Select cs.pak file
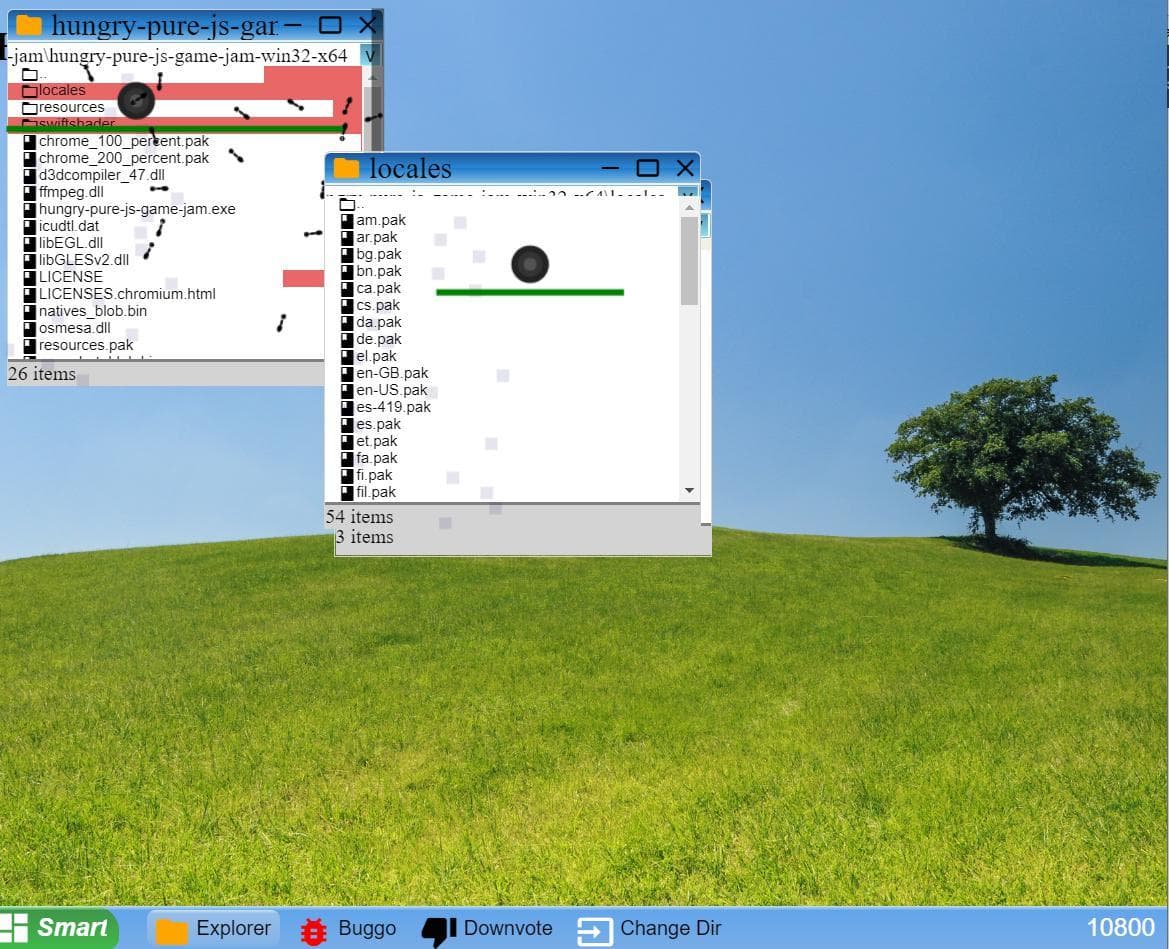The height and width of the screenshot is (949, 1169). click(371, 306)
